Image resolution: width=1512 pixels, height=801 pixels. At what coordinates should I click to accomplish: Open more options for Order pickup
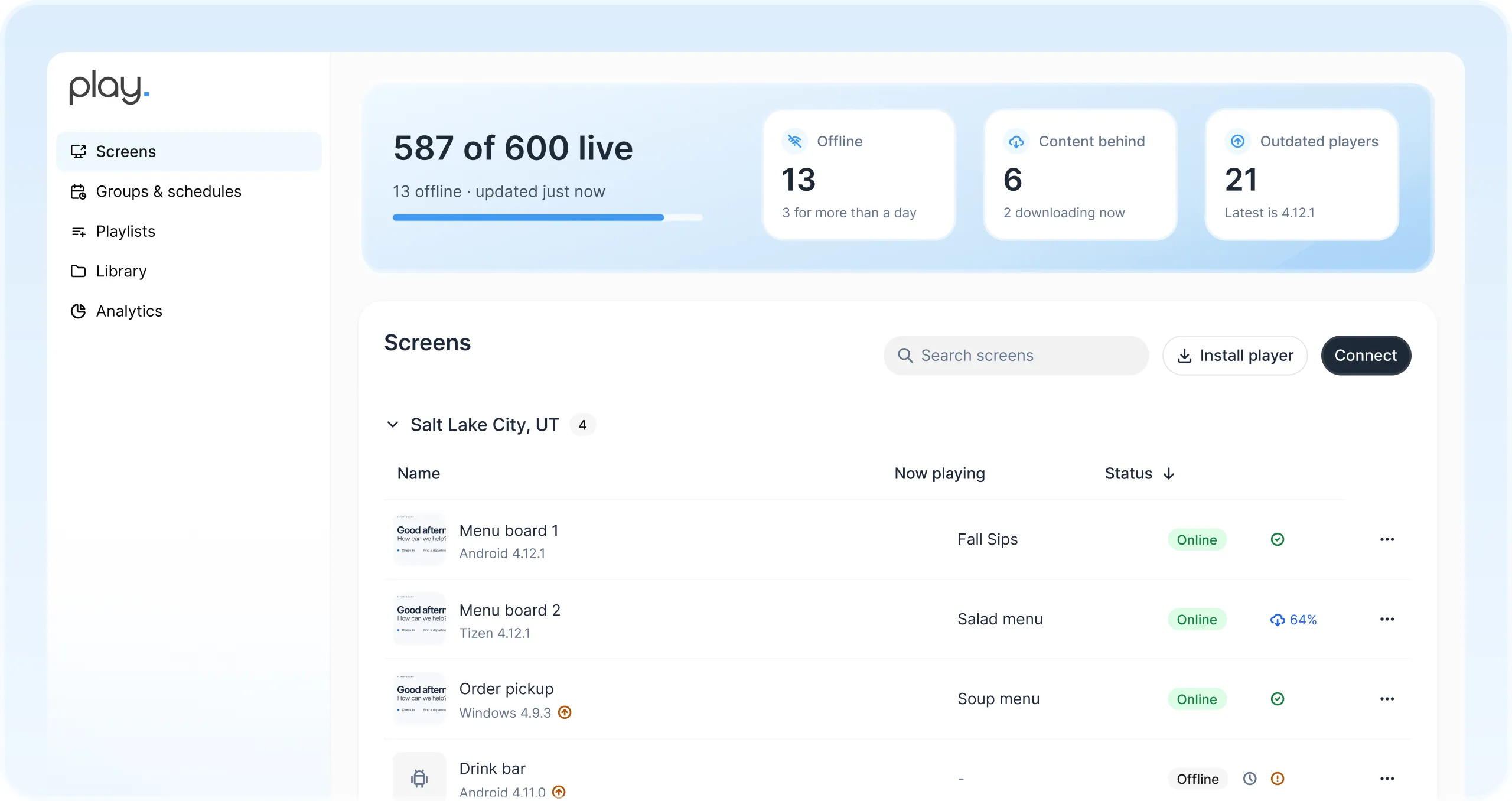1387,699
